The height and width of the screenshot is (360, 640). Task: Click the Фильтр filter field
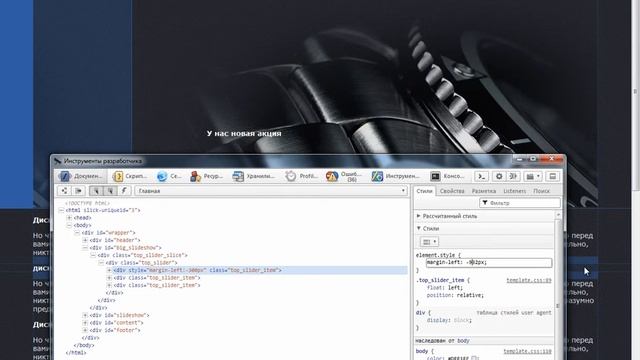click(520, 203)
